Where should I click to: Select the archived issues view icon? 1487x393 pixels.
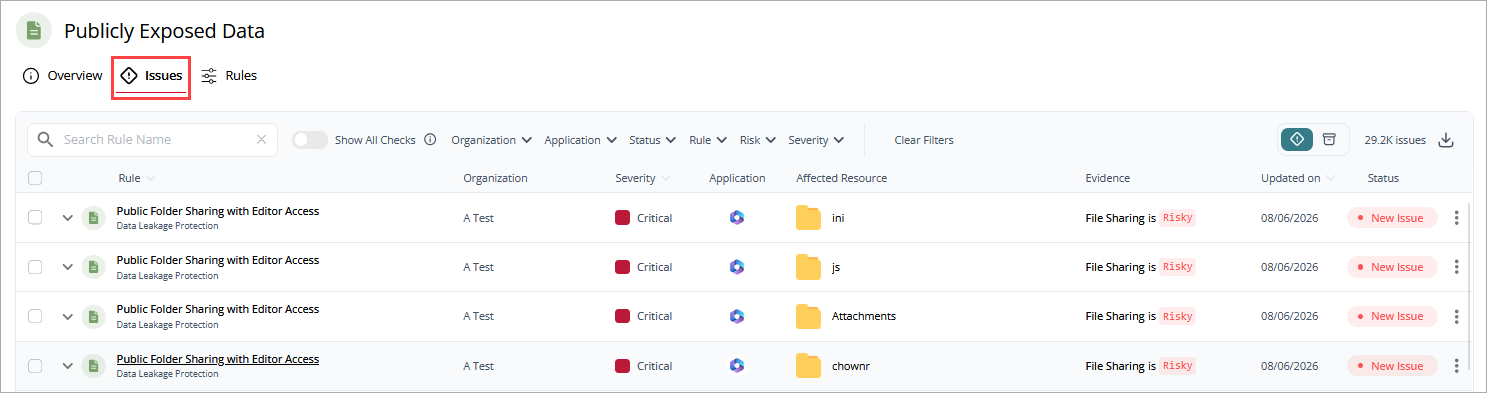click(1329, 139)
